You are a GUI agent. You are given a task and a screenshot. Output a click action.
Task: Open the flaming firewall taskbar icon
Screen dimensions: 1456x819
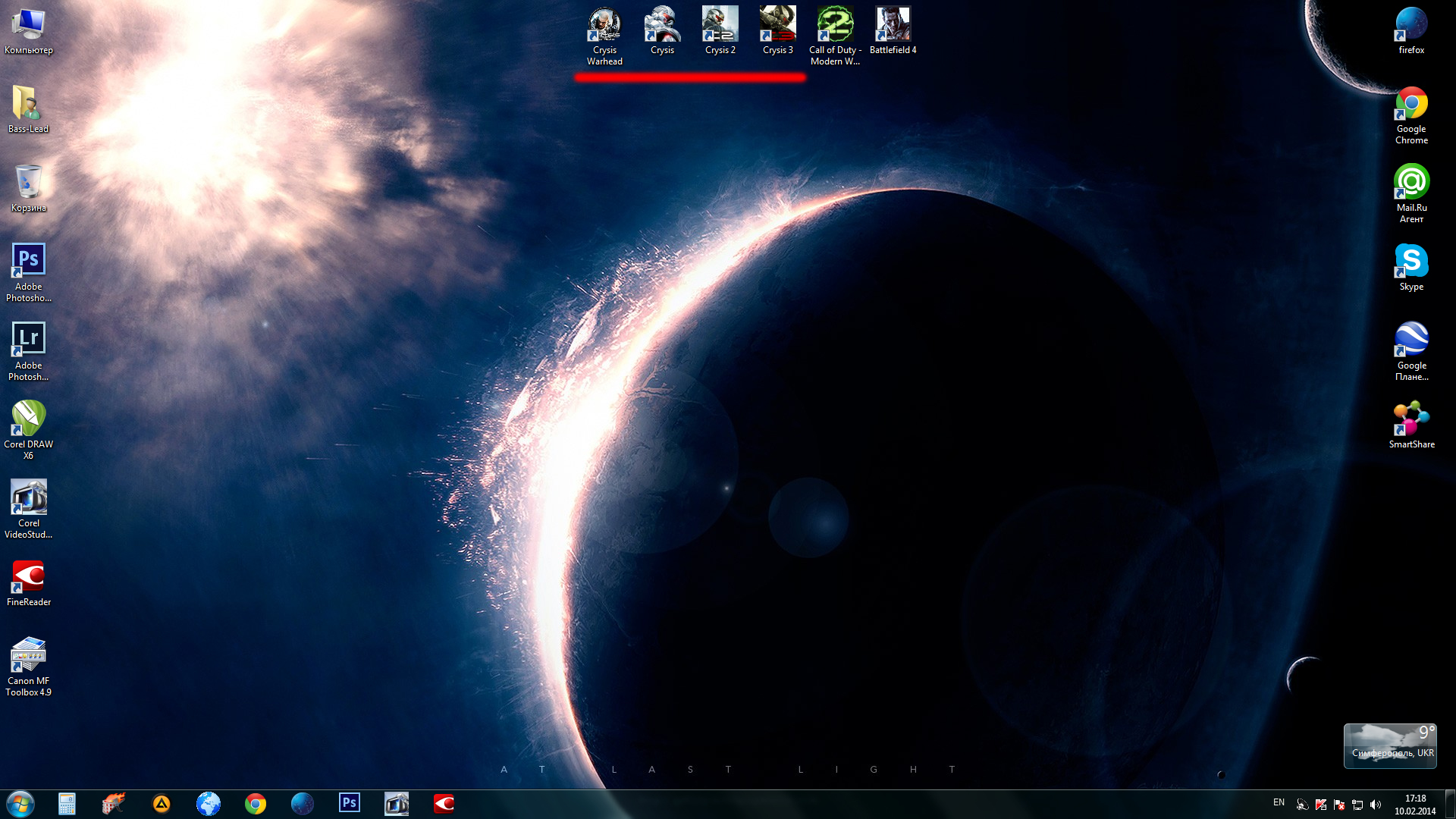tap(114, 804)
